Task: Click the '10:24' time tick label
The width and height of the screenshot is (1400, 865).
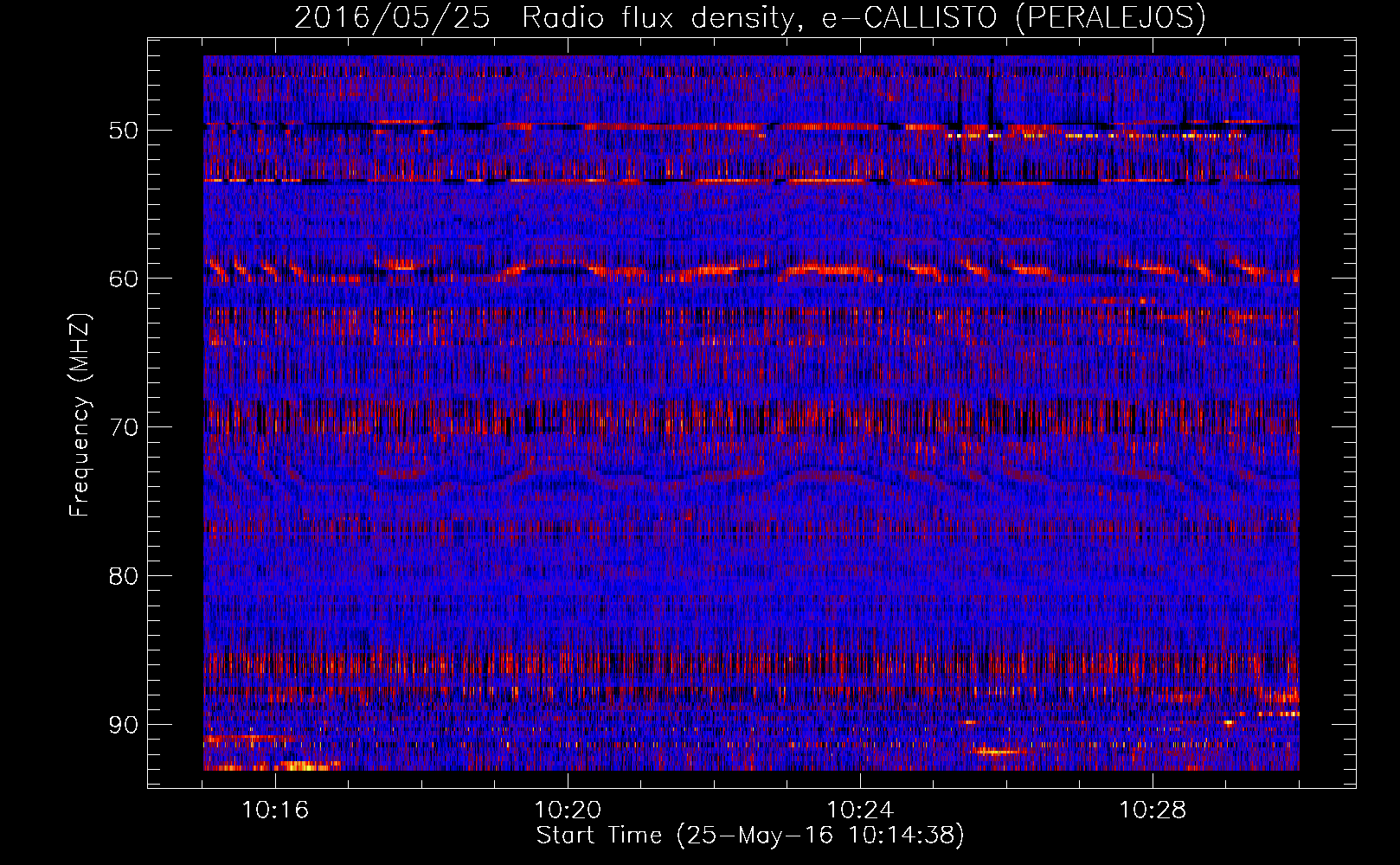Action: (860, 811)
